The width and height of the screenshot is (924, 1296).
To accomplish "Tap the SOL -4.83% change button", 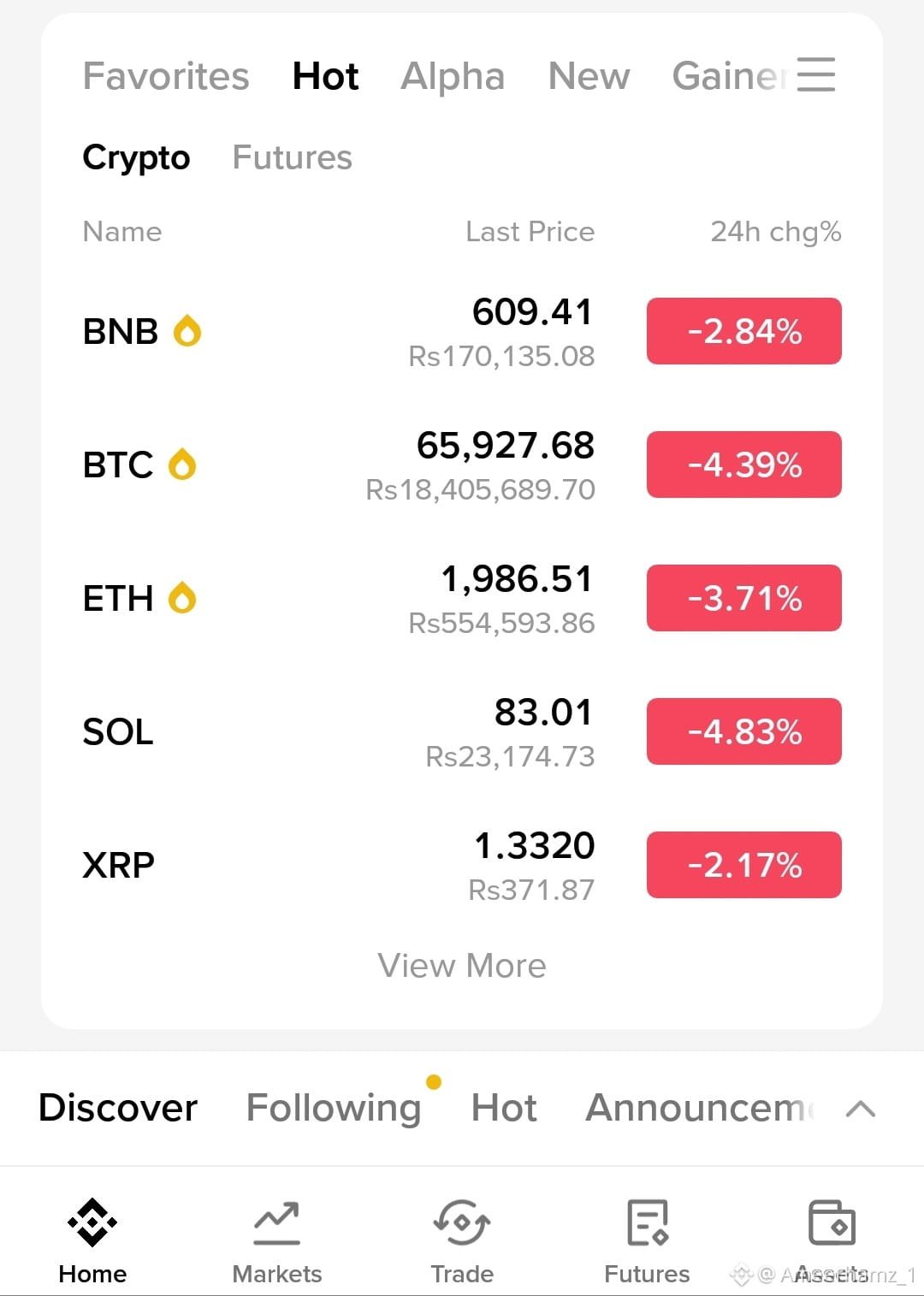I will pyautogui.click(x=744, y=731).
